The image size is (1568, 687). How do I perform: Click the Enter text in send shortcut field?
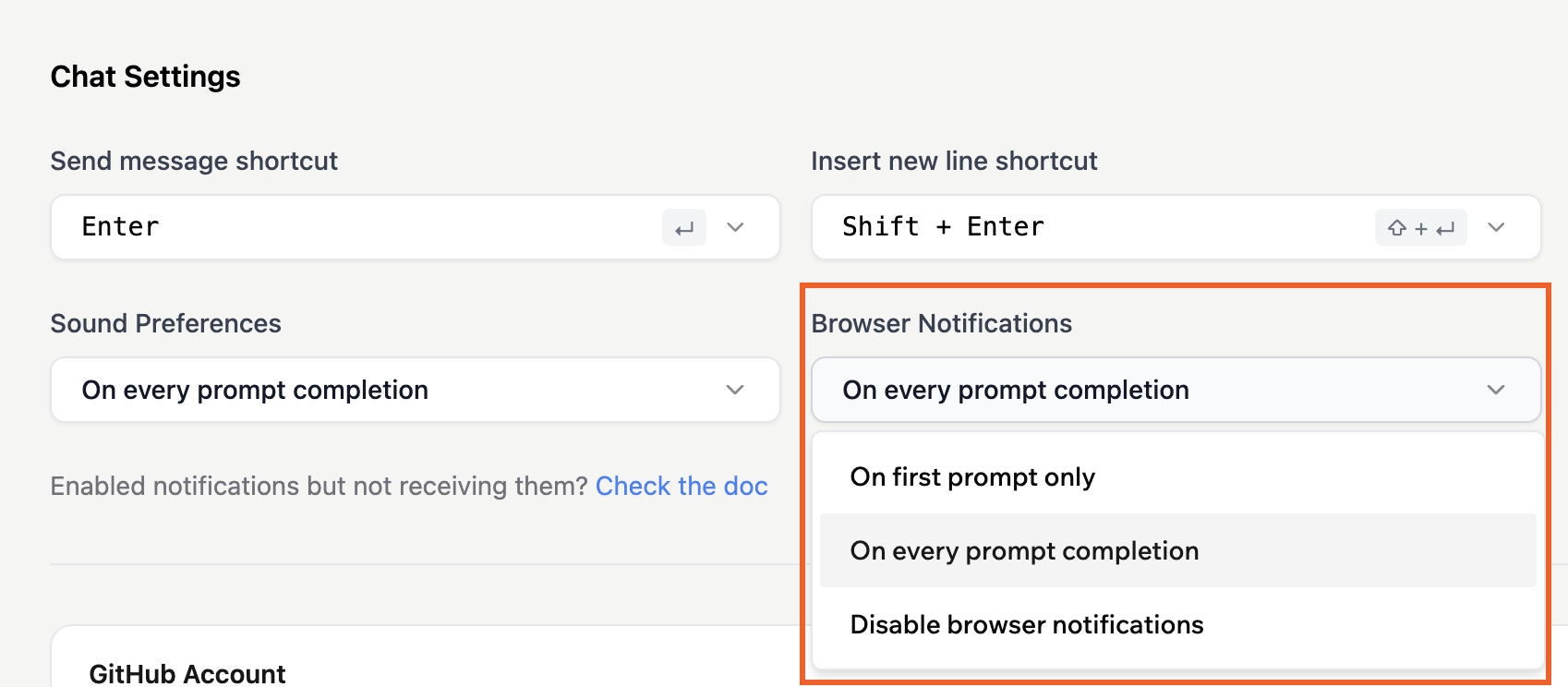coord(120,227)
